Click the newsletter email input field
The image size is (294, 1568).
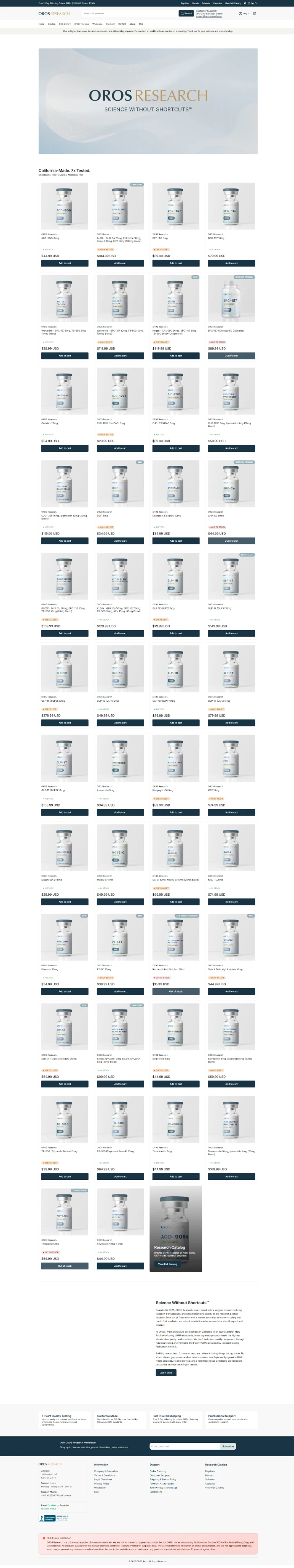185,1445
